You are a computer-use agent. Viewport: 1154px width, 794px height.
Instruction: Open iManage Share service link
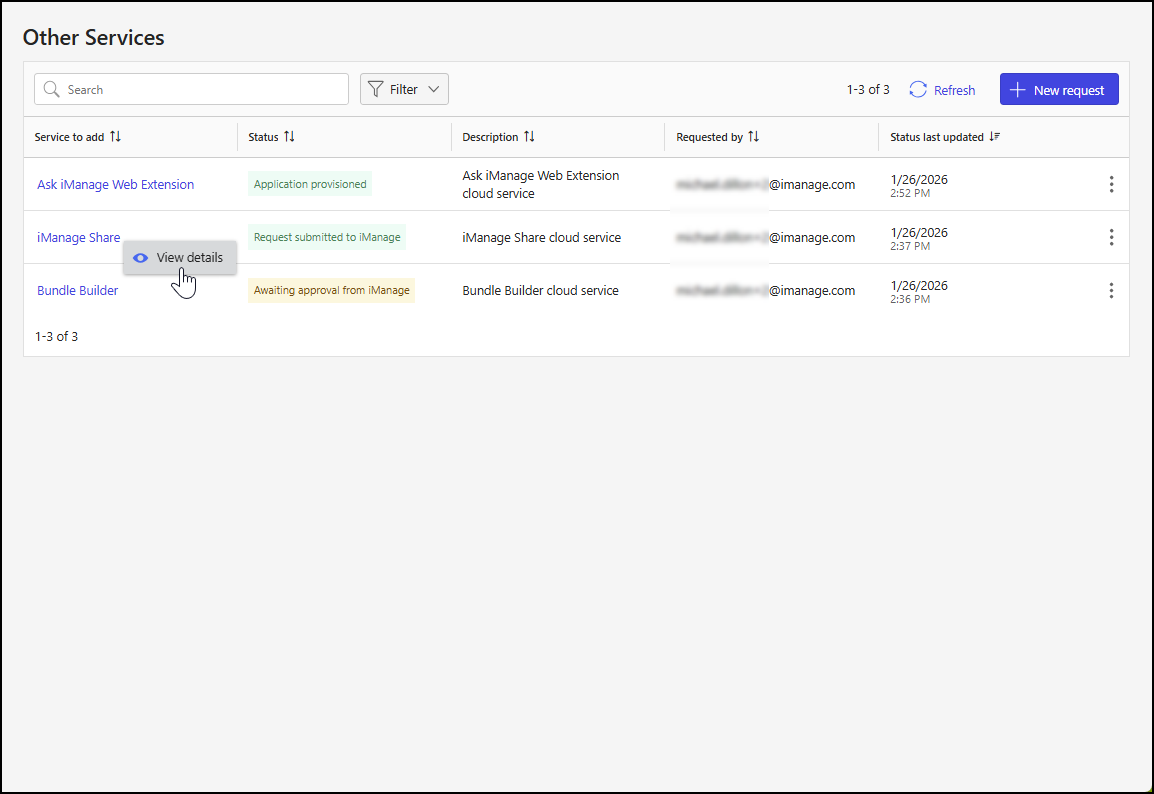pyautogui.click(x=79, y=238)
